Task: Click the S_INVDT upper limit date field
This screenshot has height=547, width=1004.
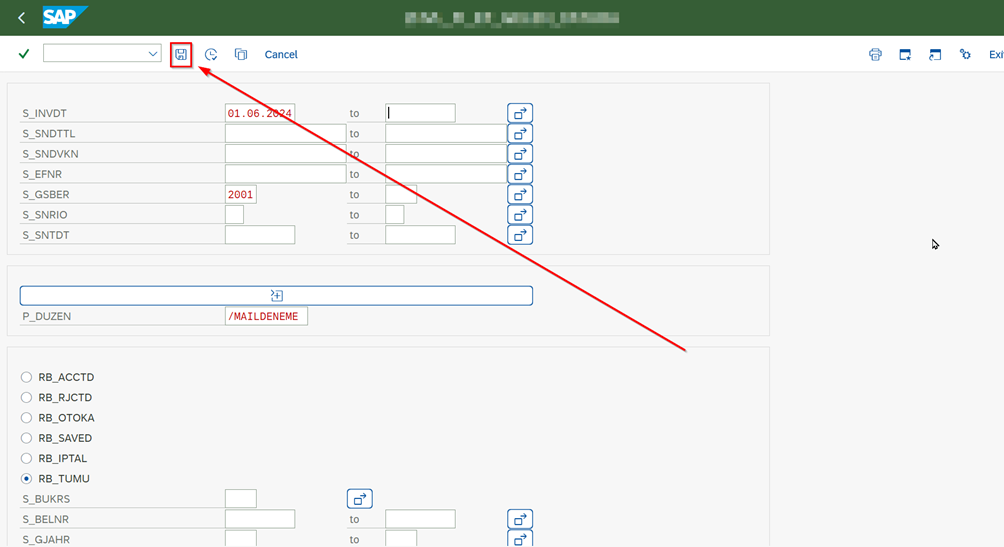Action: tap(420, 113)
